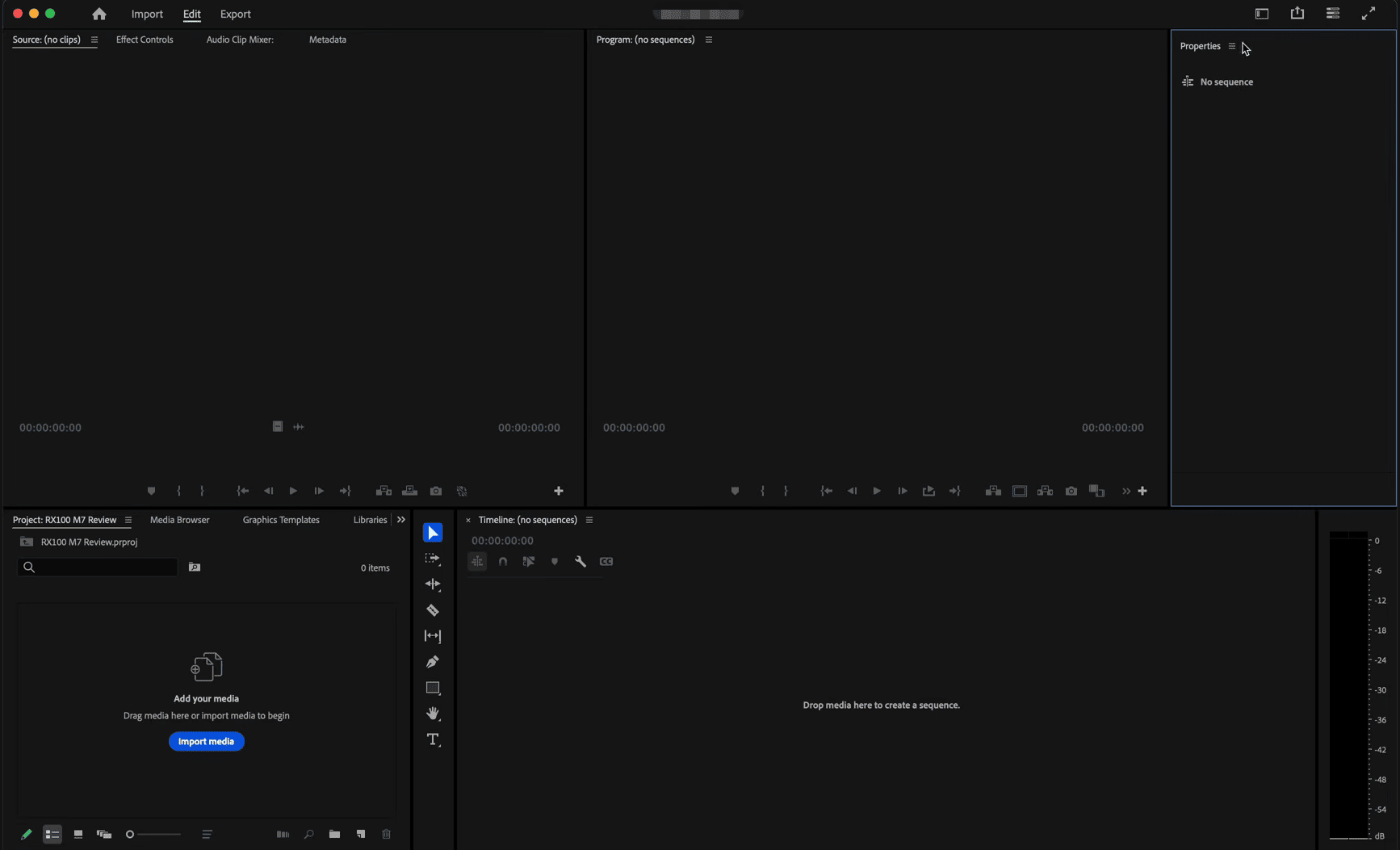Click Import media button

tap(207, 741)
